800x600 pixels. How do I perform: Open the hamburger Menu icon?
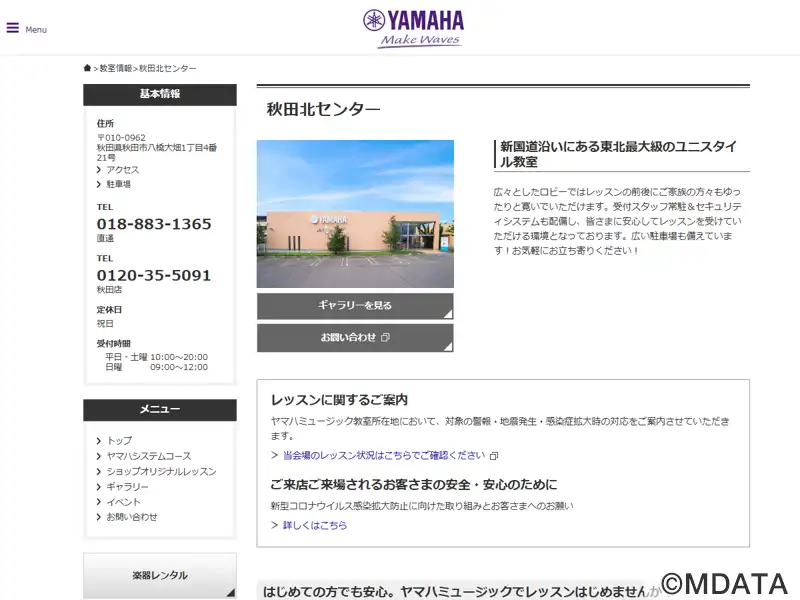pyautogui.click(x=13, y=28)
